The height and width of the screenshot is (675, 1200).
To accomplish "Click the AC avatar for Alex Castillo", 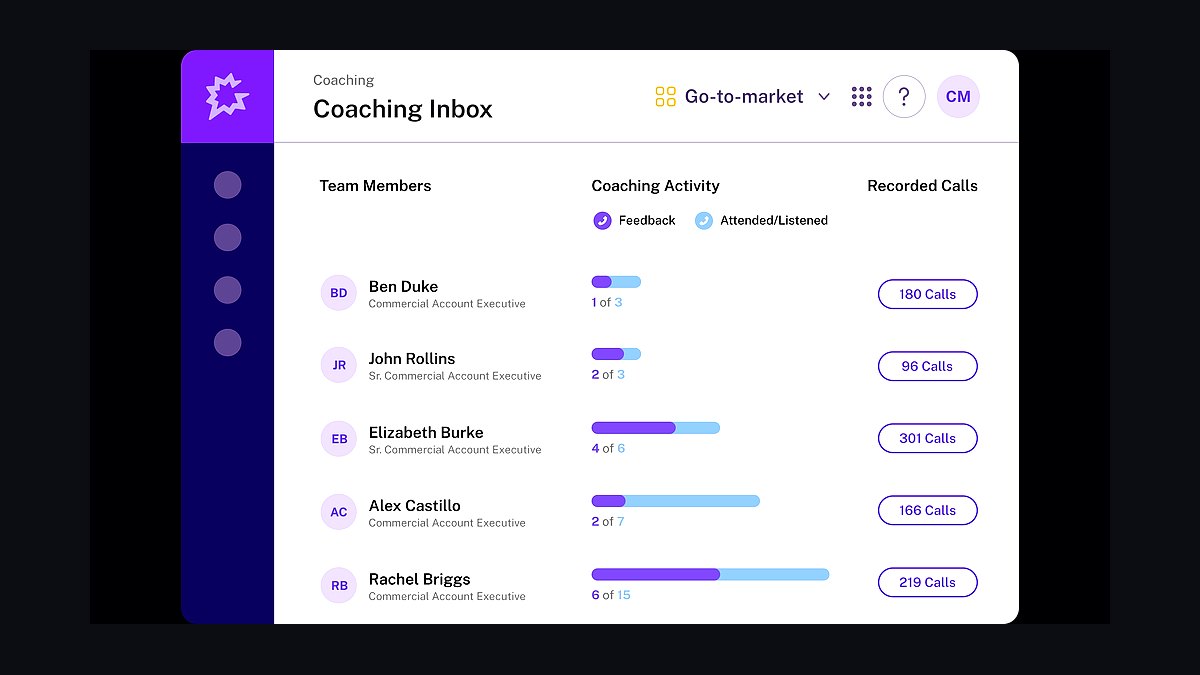I will 339,512.
